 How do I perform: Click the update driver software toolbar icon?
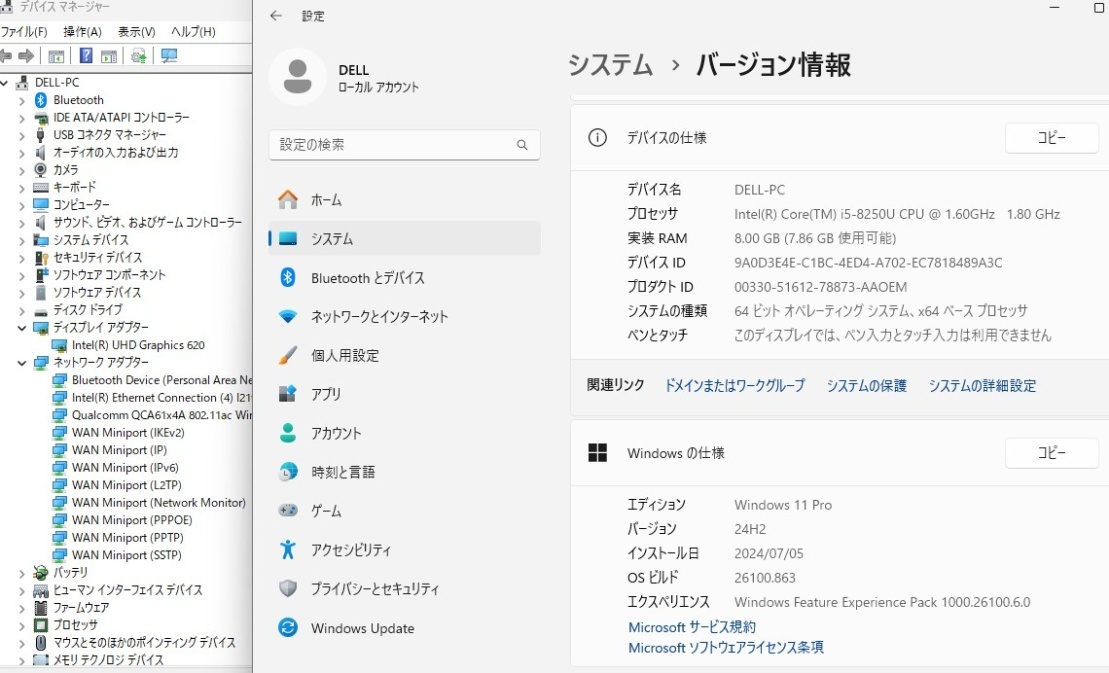[138, 56]
